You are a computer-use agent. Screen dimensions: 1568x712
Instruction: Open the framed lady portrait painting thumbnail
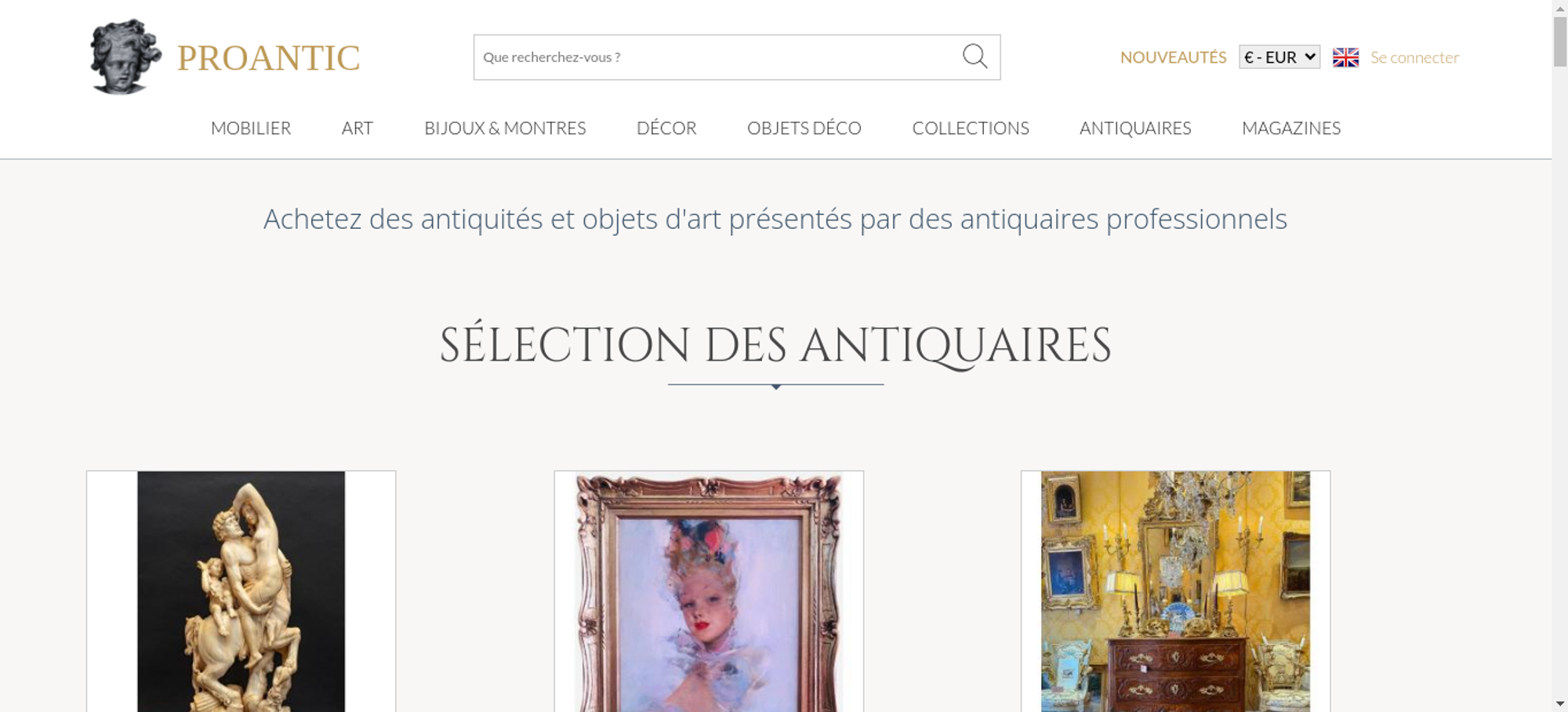[709, 591]
